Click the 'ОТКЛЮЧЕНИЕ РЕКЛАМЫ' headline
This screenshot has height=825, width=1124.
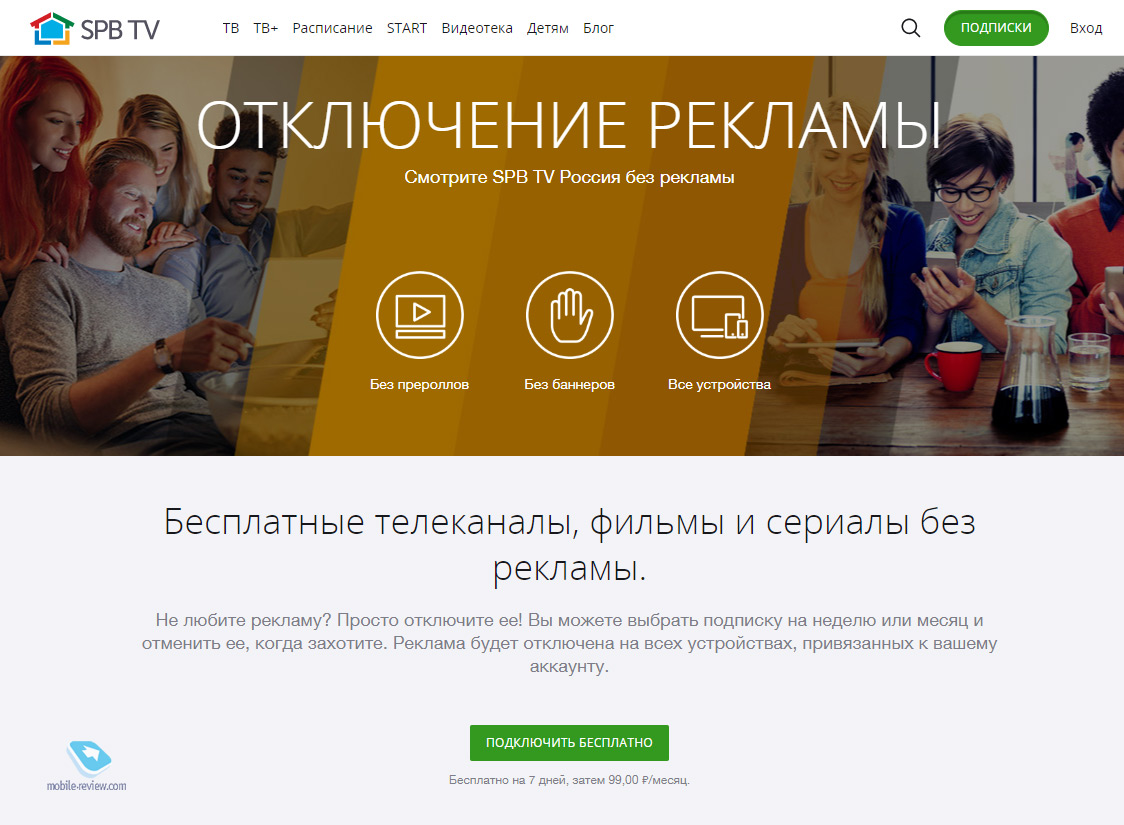click(569, 125)
